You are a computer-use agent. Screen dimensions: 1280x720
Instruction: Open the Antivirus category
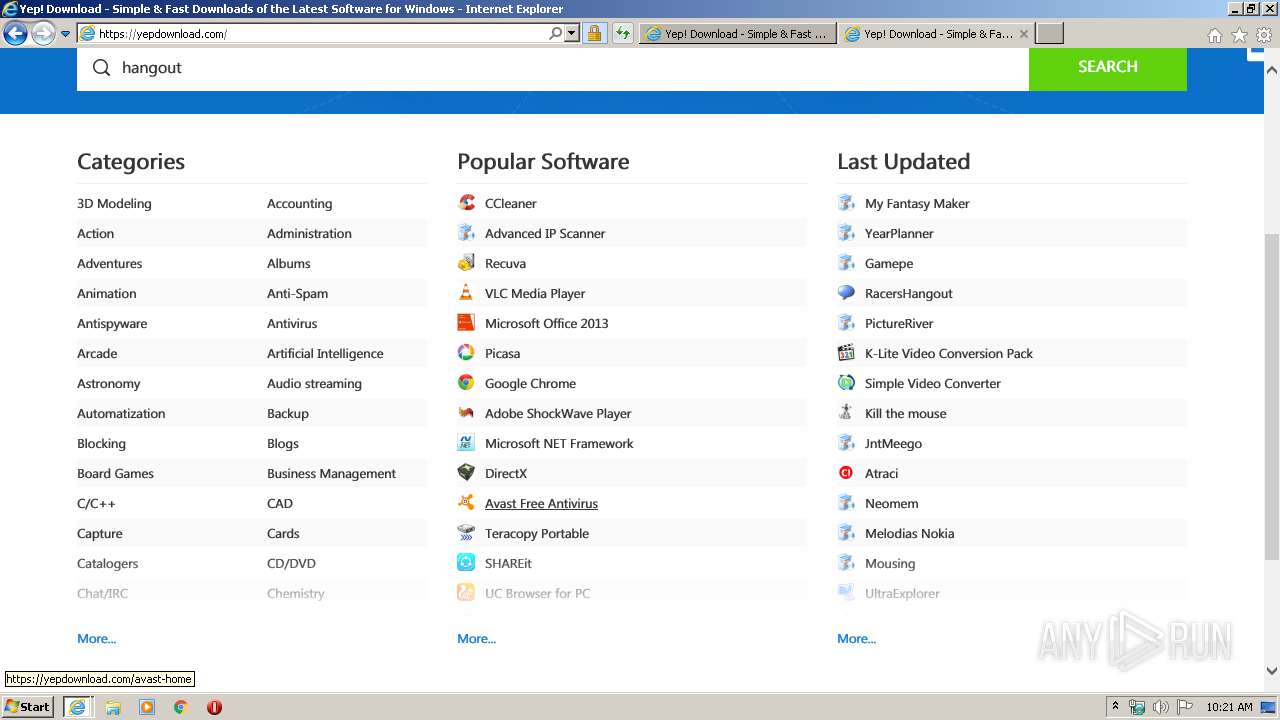point(292,323)
